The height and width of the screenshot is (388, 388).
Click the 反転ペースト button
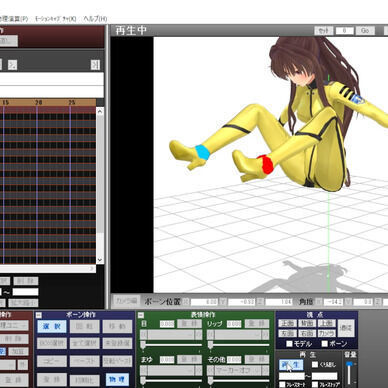click(x=117, y=361)
